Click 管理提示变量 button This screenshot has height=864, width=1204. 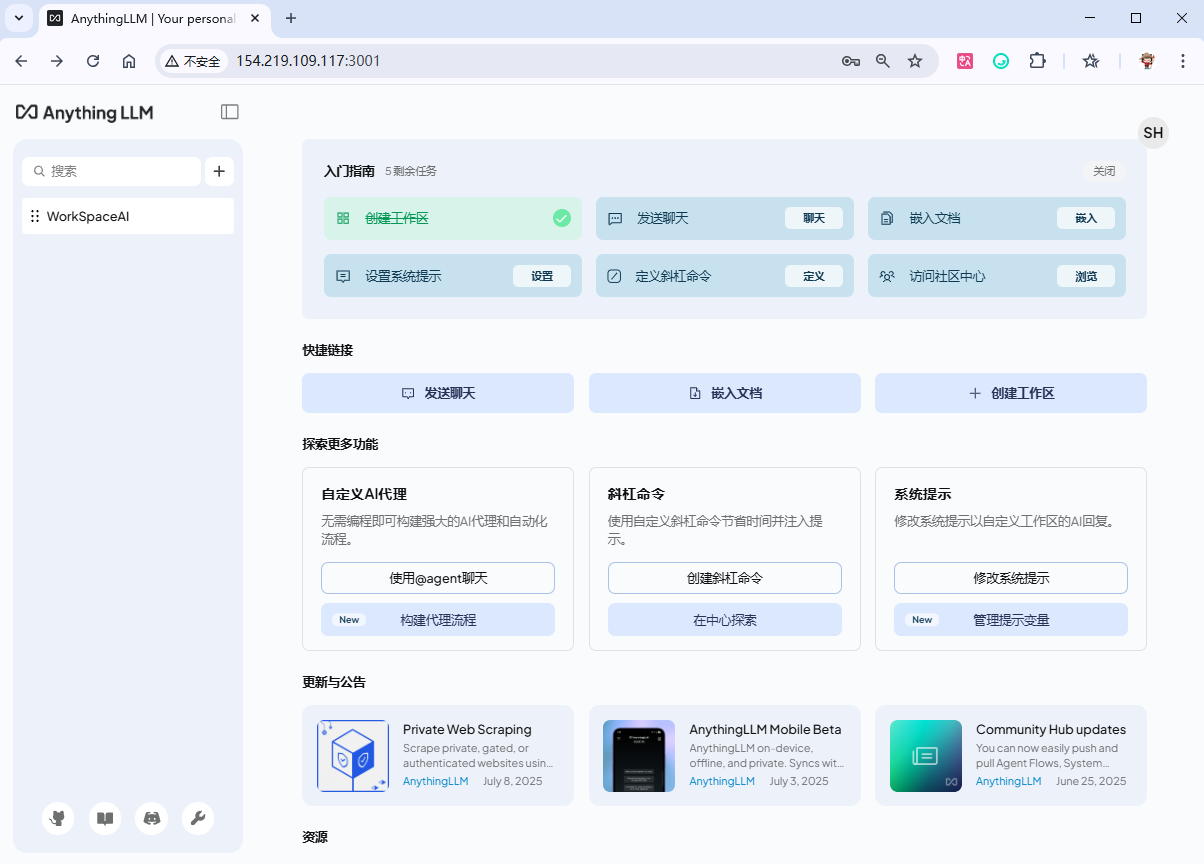click(1011, 620)
